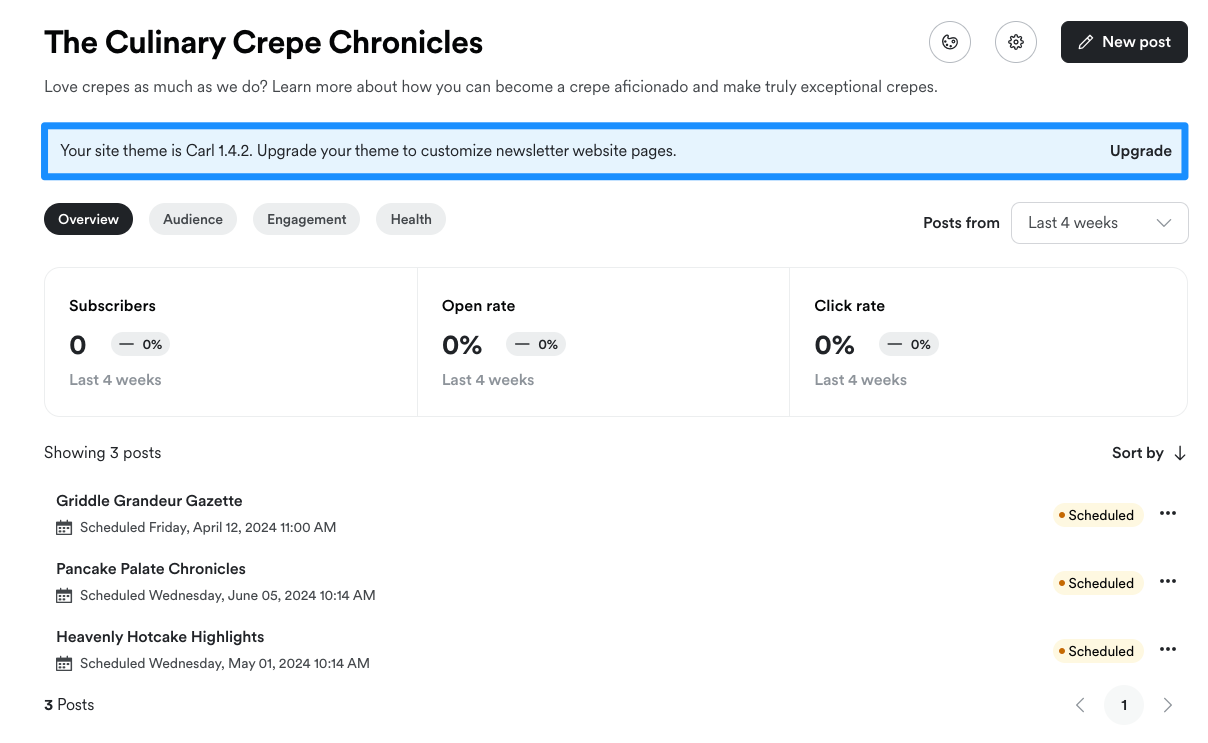Viewport: 1208px width, 743px height.
Task: Click page number 1 in pagination
Action: pos(1124,705)
